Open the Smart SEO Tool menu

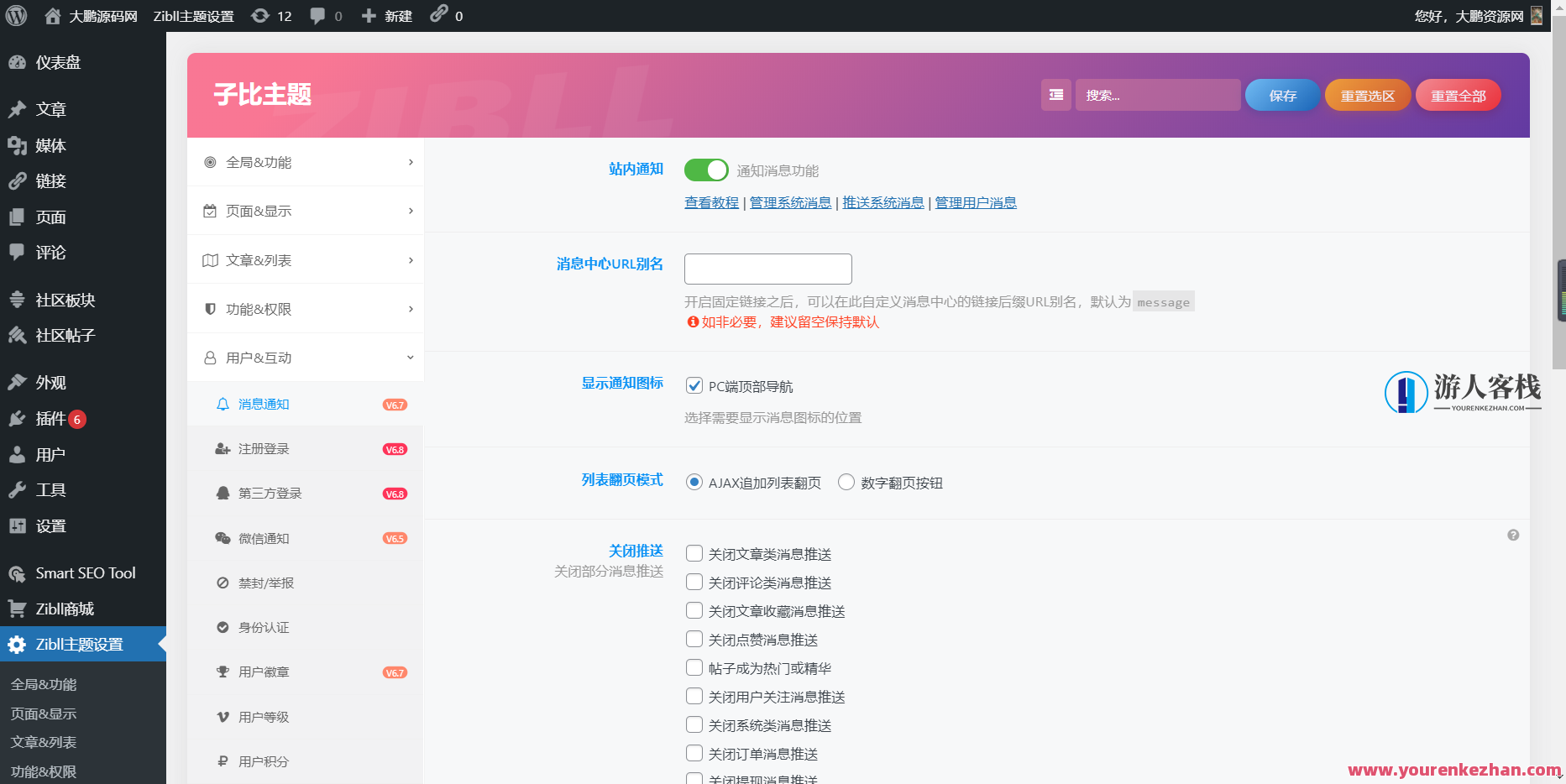click(84, 572)
